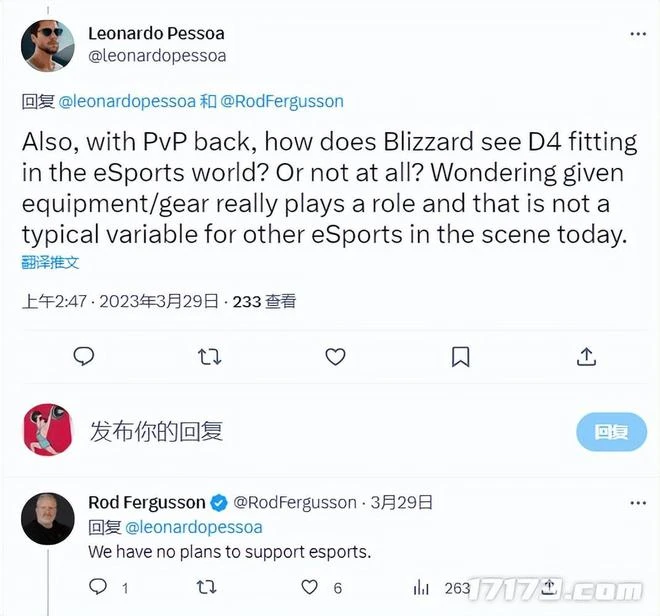This screenshot has width=660, height=616.
Task: Click the 233 查看 view count
Action: [x=264, y=301]
